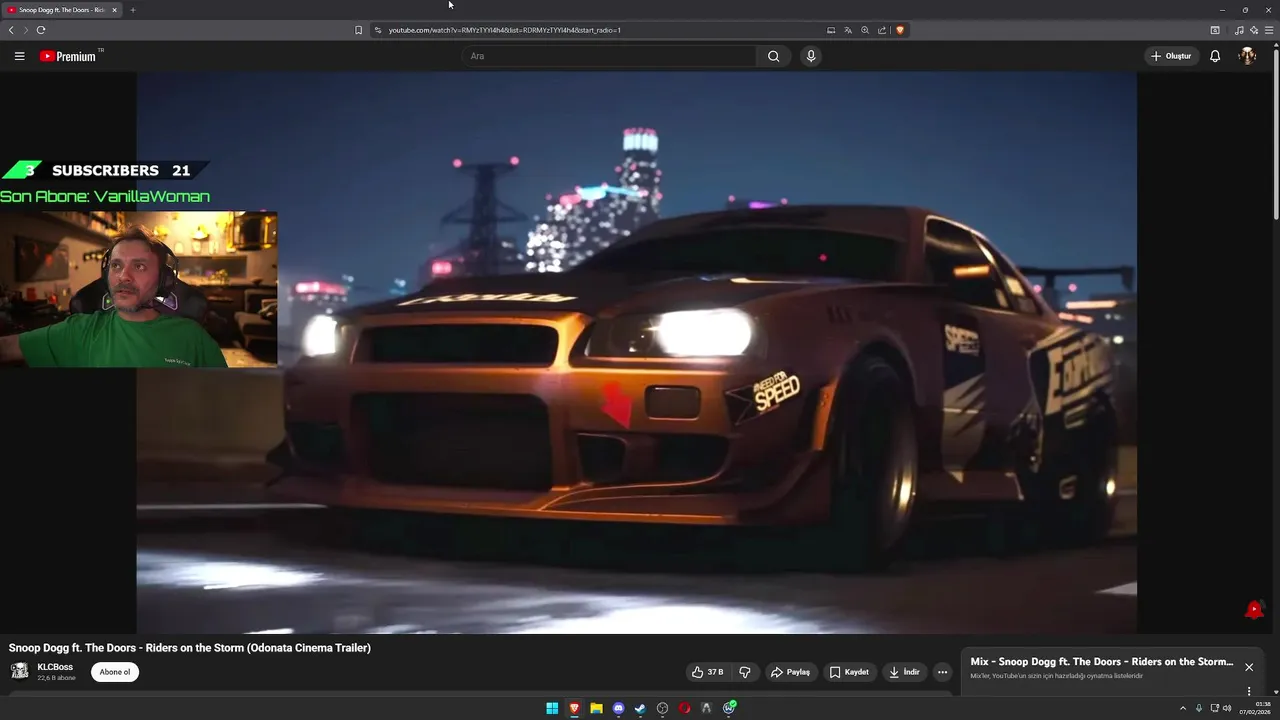Click the Mix - Snoop Dogg playlist title
This screenshot has width=1280, height=720.
[x=1102, y=662]
